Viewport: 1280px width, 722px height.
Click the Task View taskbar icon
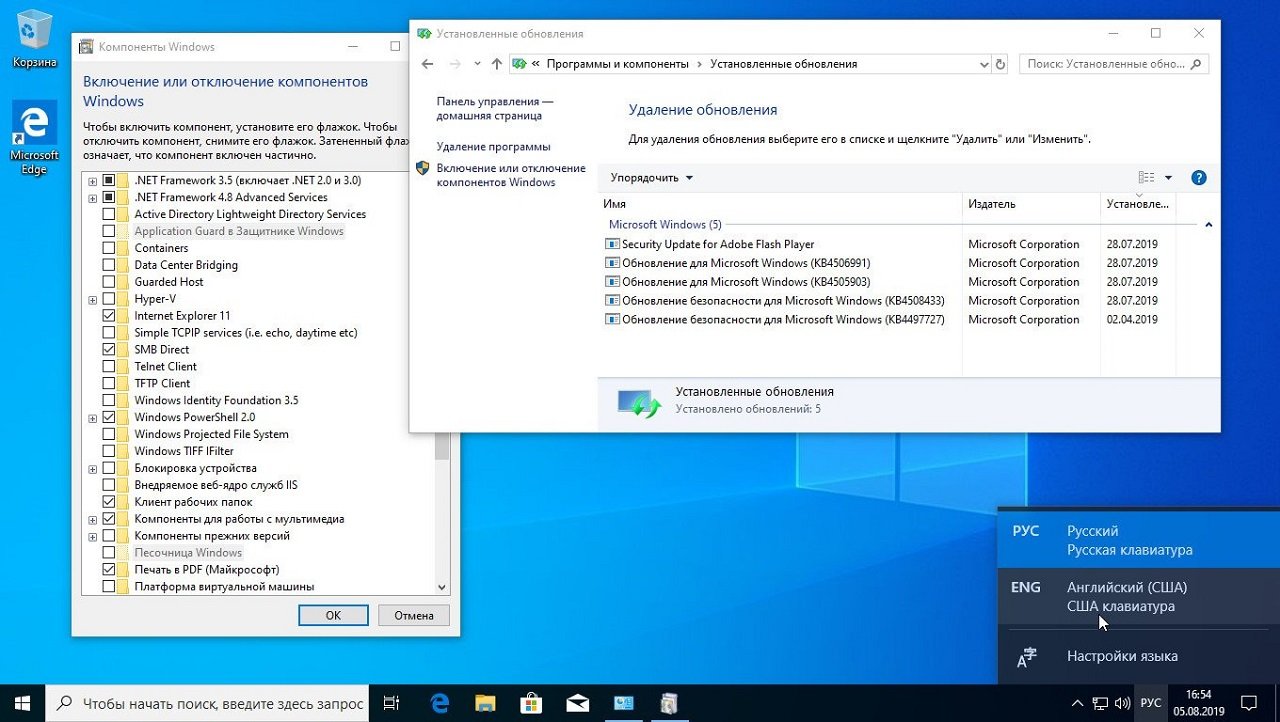(x=392, y=703)
